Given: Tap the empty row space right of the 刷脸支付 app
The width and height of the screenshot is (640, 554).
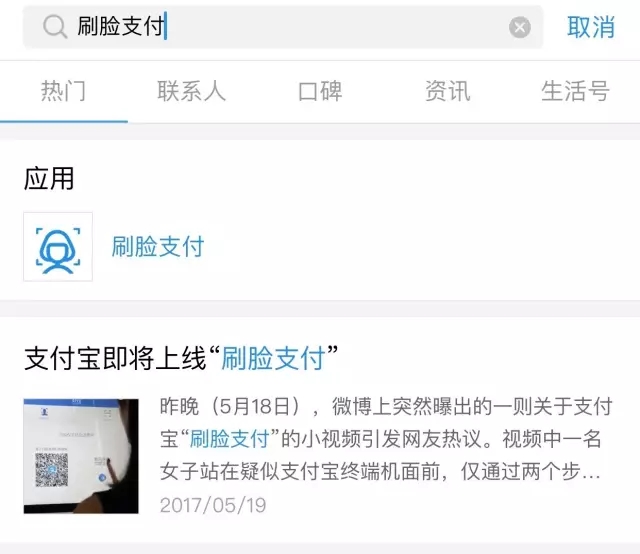Looking at the screenshot, I should pyautogui.click(x=420, y=247).
